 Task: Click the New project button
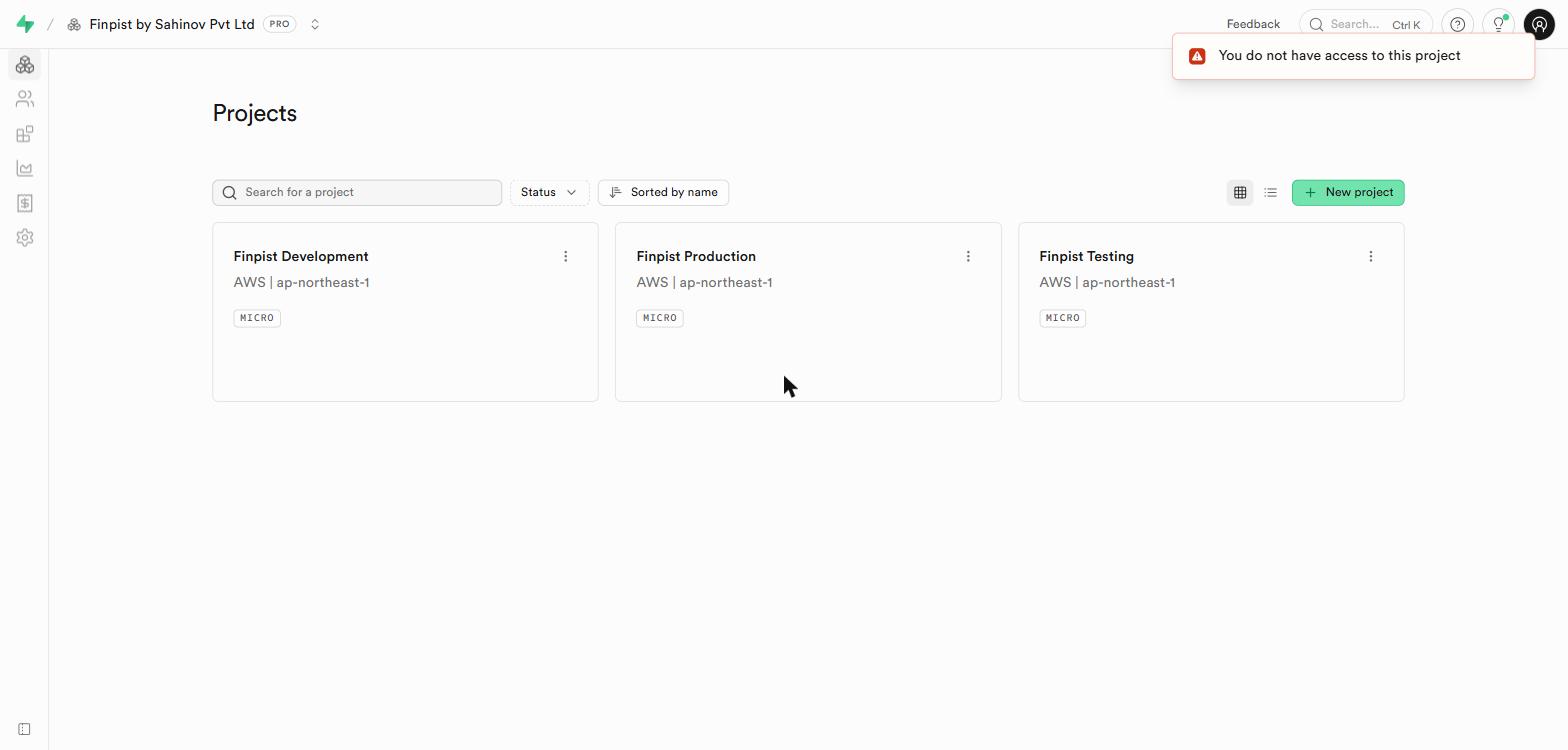[1348, 192]
